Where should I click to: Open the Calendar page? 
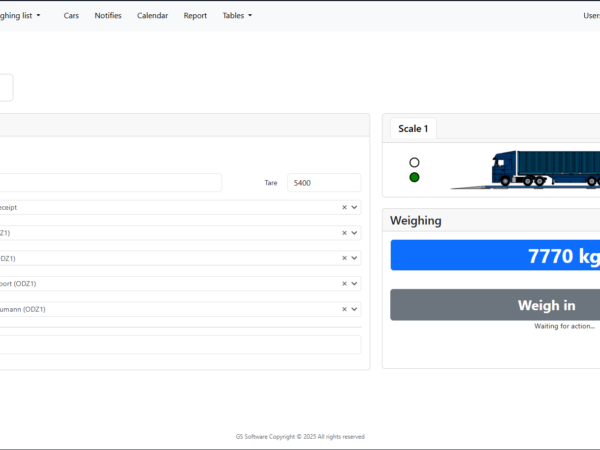tap(152, 16)
